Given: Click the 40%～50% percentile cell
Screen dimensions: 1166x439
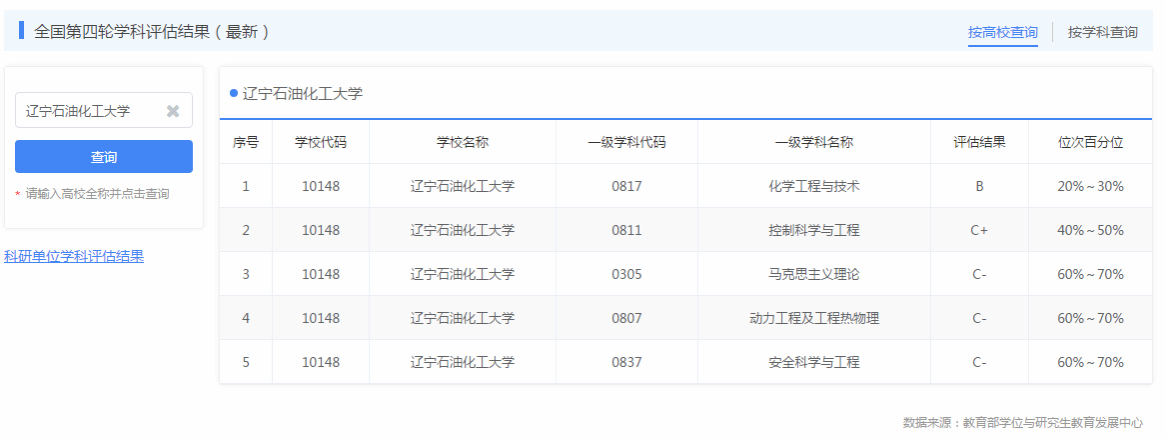Looking at the screenshot, I should pos(1090,230).
